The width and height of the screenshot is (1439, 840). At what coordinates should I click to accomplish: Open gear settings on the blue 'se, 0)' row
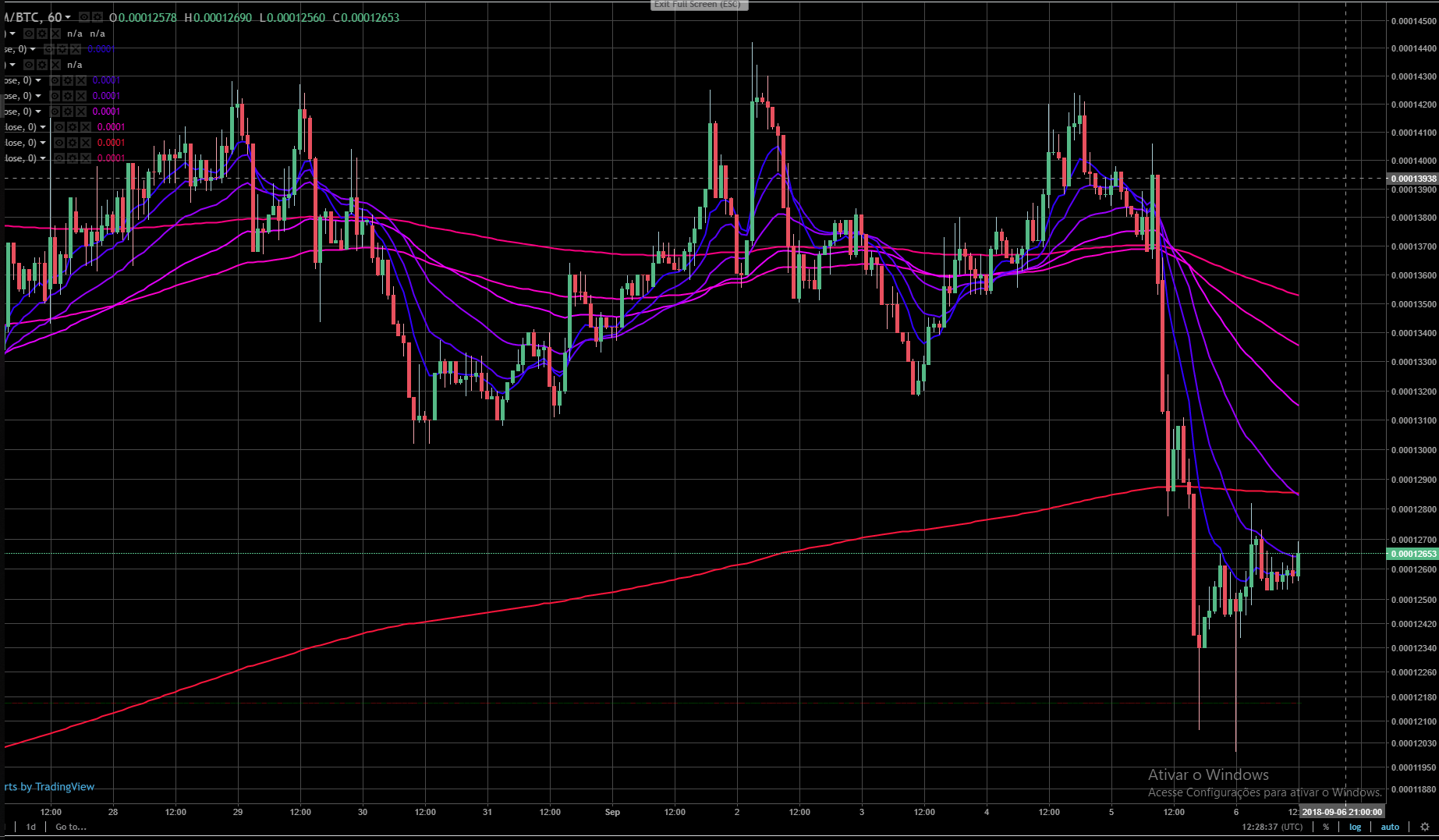(62, 49)
